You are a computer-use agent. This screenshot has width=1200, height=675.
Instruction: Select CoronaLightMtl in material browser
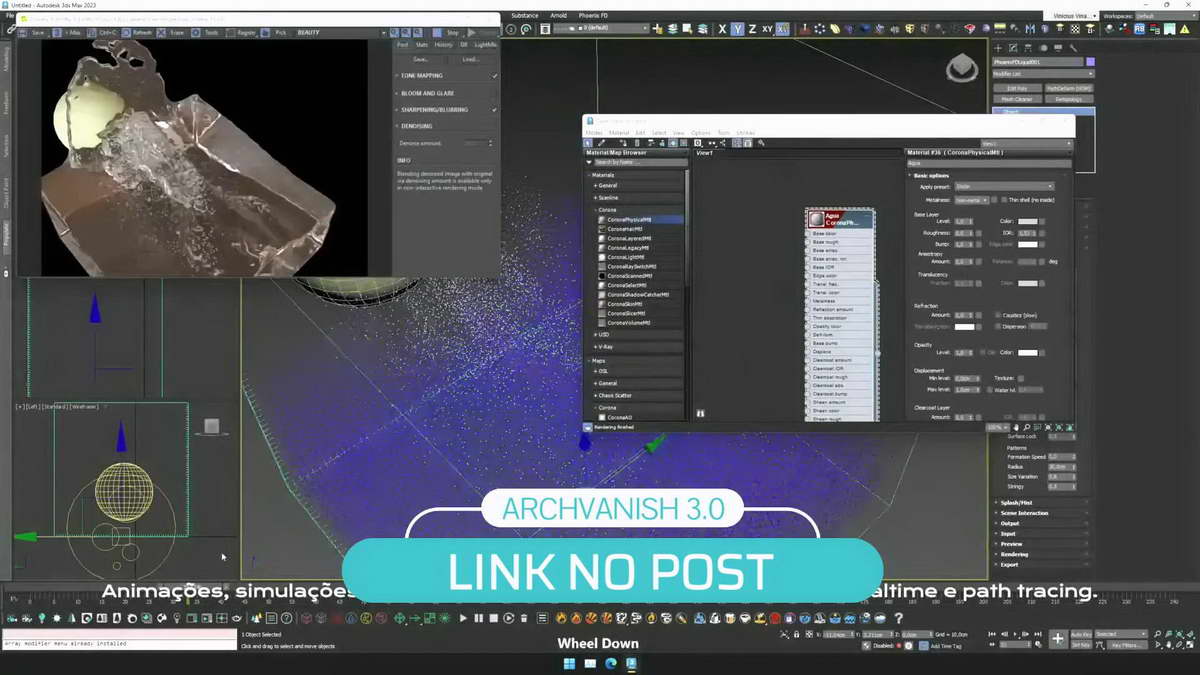[626, 257]
